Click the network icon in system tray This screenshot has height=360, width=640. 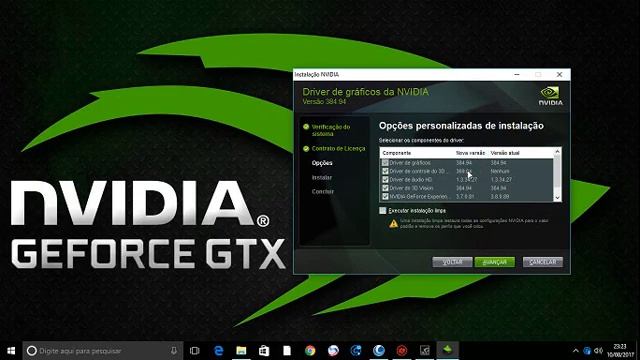point(587,351)
